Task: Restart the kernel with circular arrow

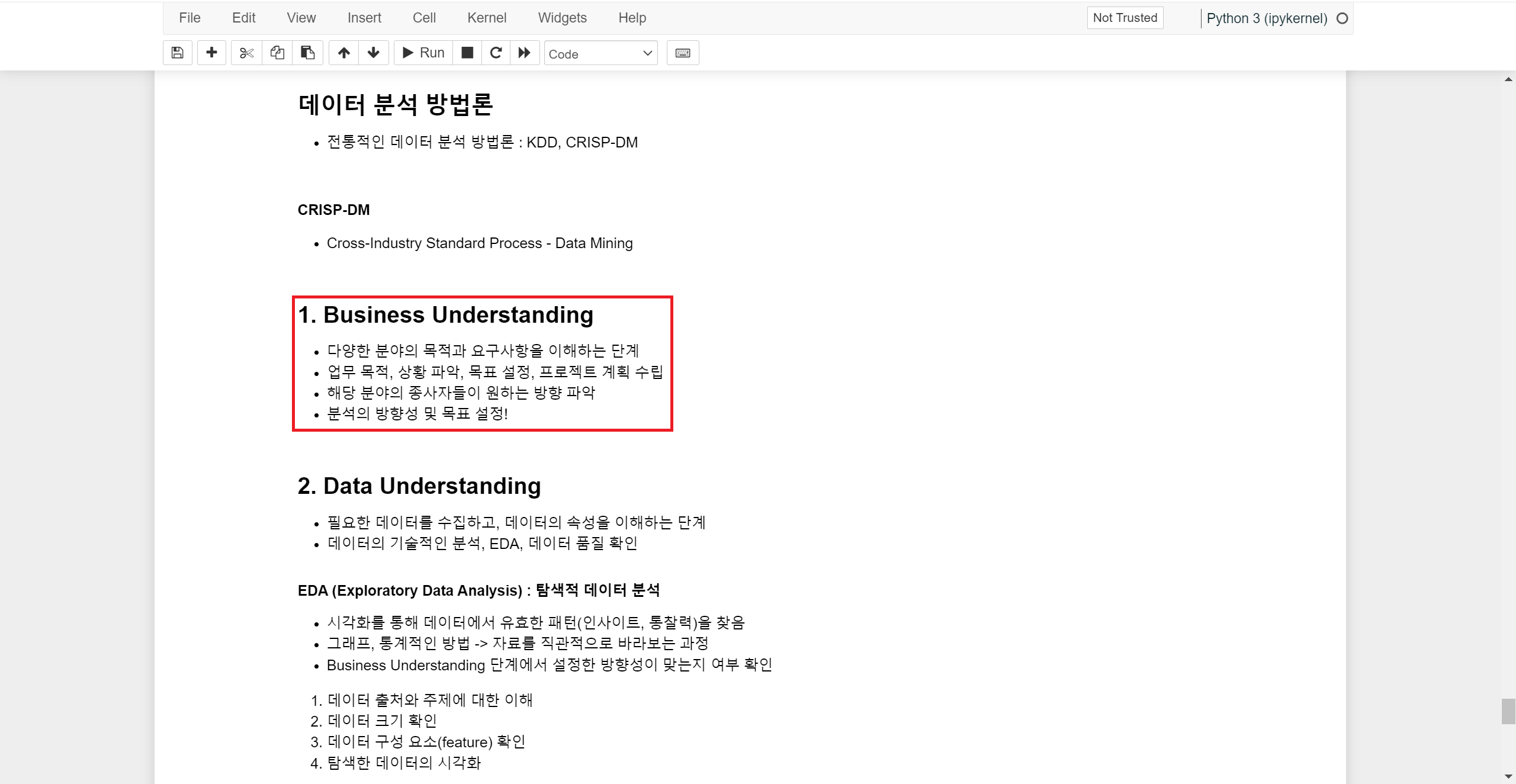Action: click(496, 53)
